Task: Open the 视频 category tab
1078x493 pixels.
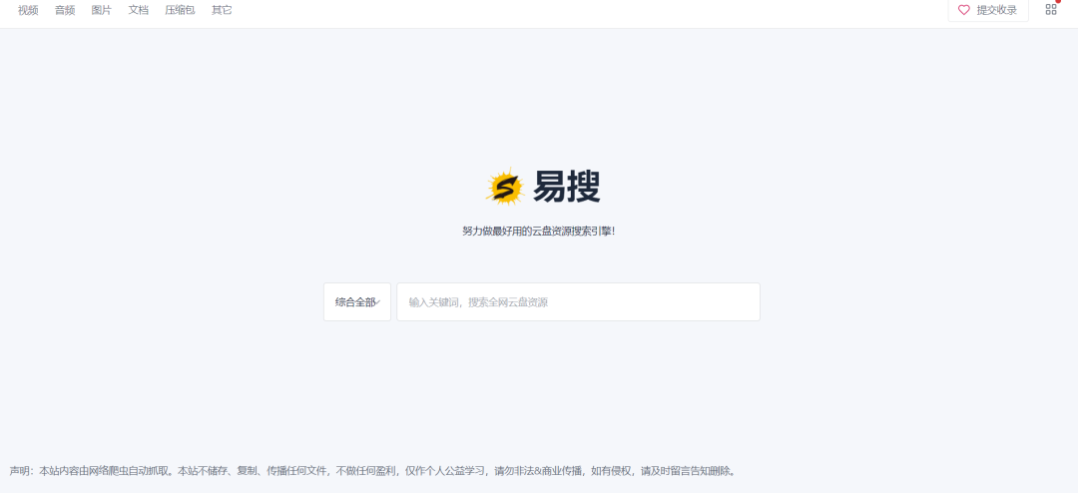Action: (28, 10)
